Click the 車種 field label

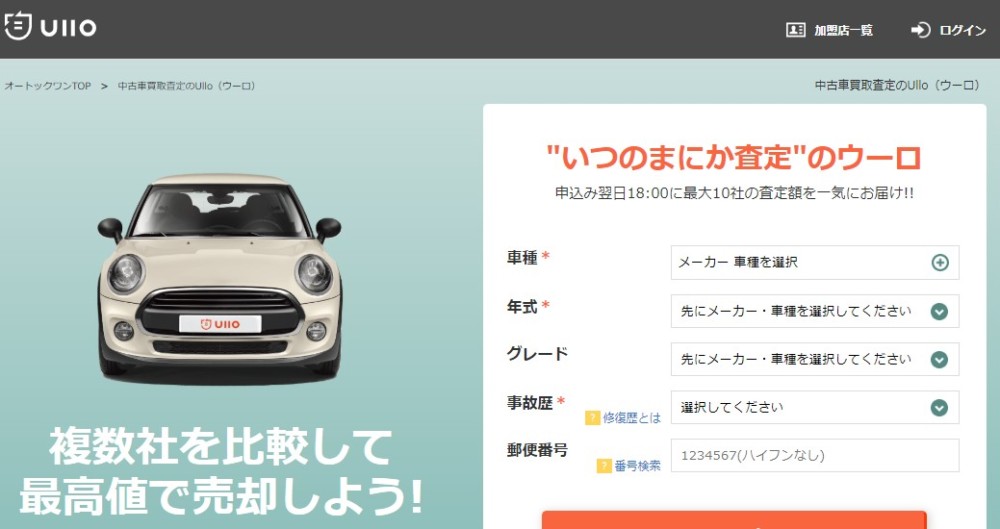click(522, 257)
